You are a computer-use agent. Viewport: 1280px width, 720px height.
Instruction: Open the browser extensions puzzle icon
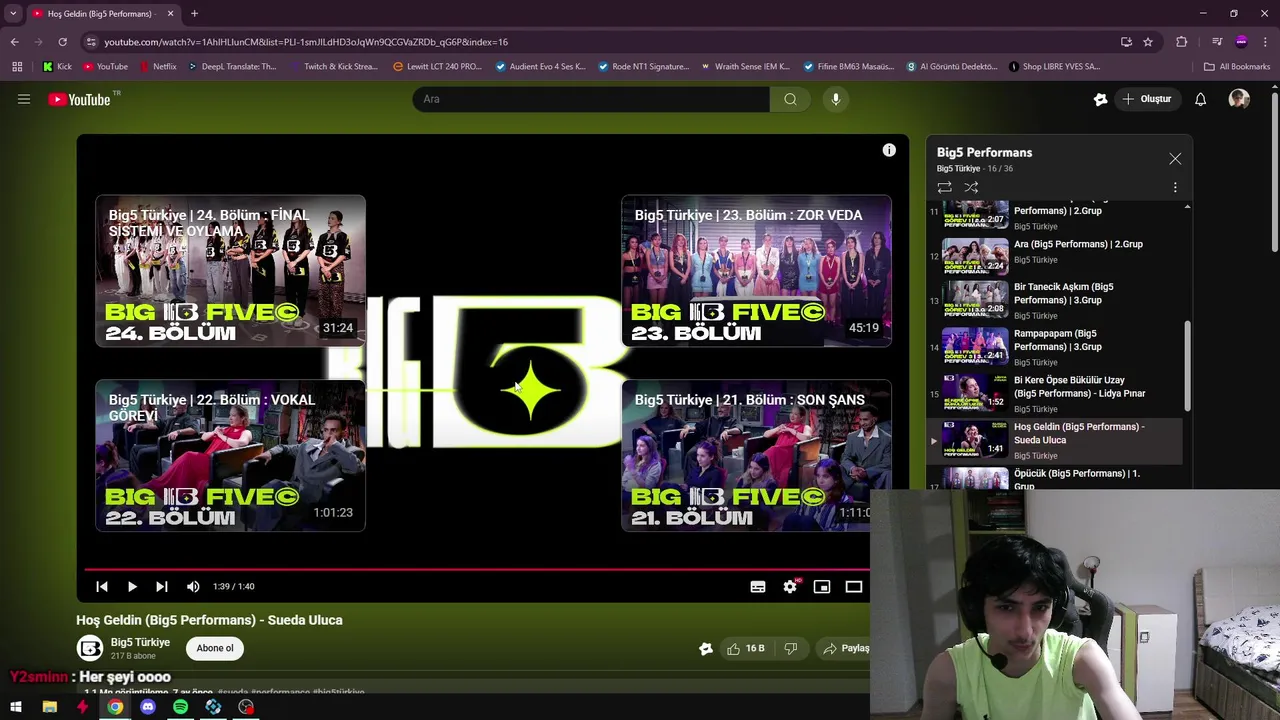click(1181, 42)
